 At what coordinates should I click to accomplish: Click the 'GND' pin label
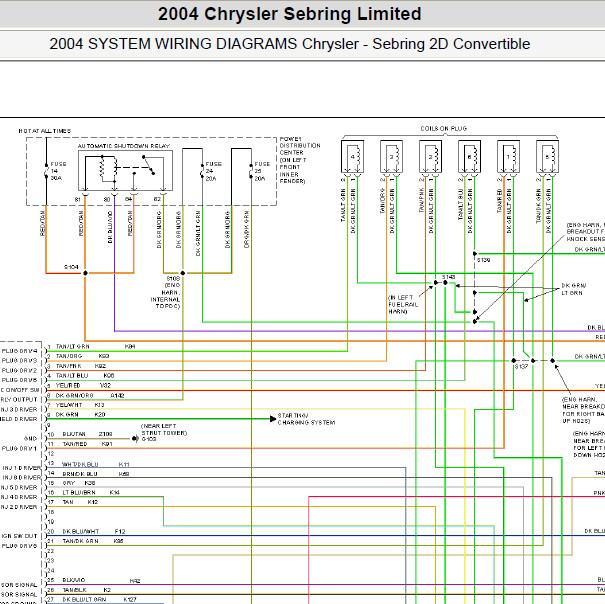[x=30, y=439]
